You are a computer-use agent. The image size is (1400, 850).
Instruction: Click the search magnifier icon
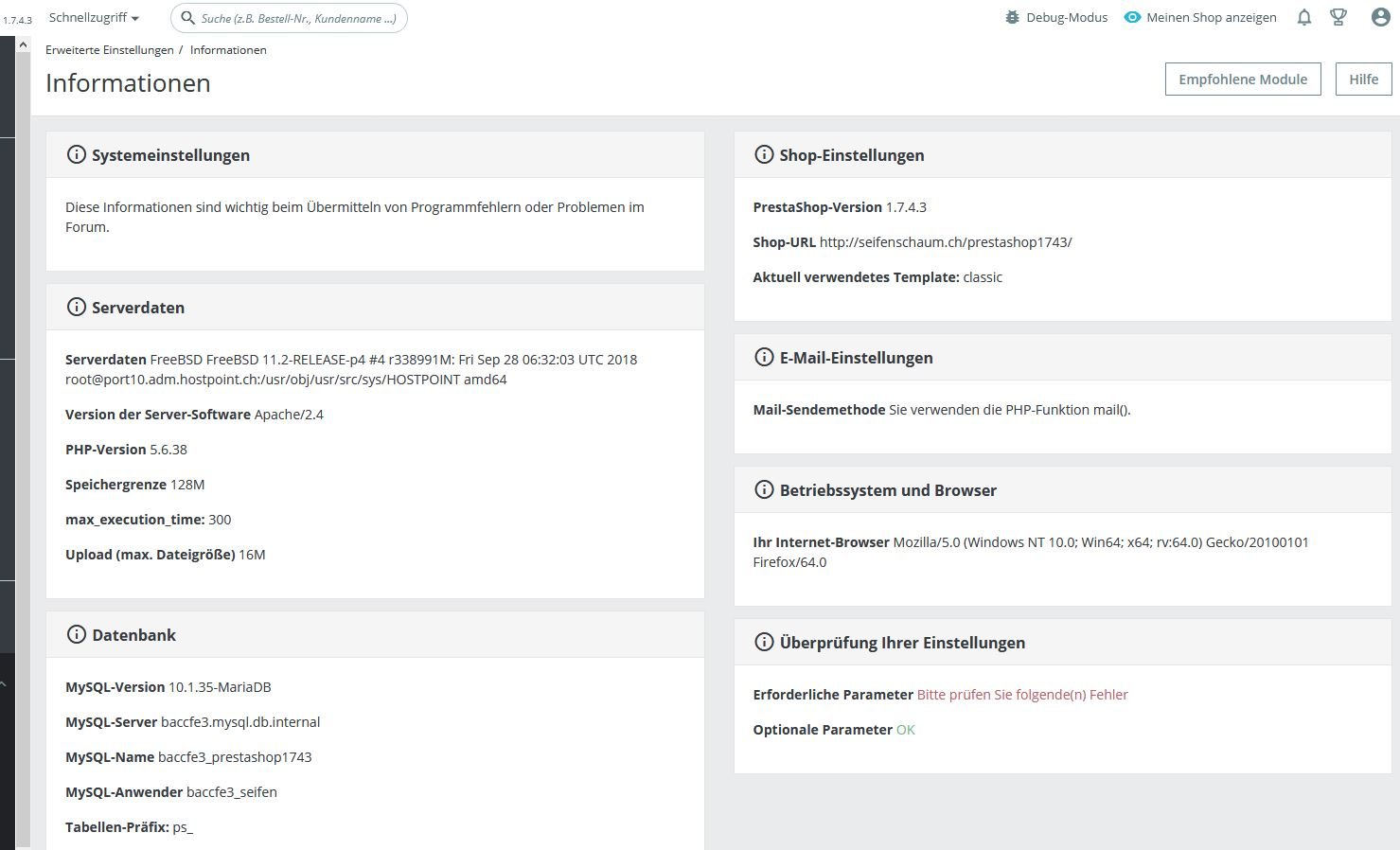point(188,18)
